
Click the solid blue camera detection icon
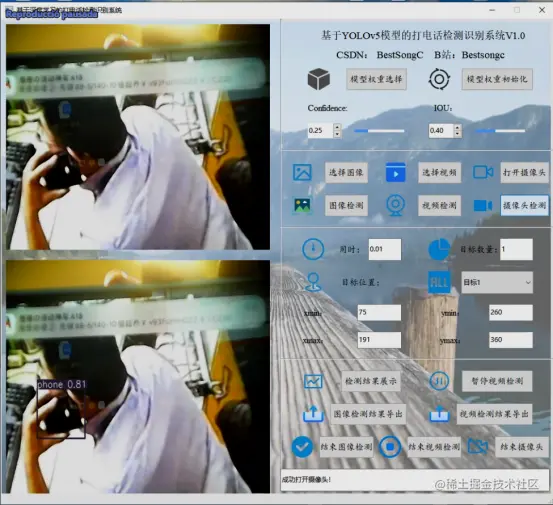click(483, 205)
